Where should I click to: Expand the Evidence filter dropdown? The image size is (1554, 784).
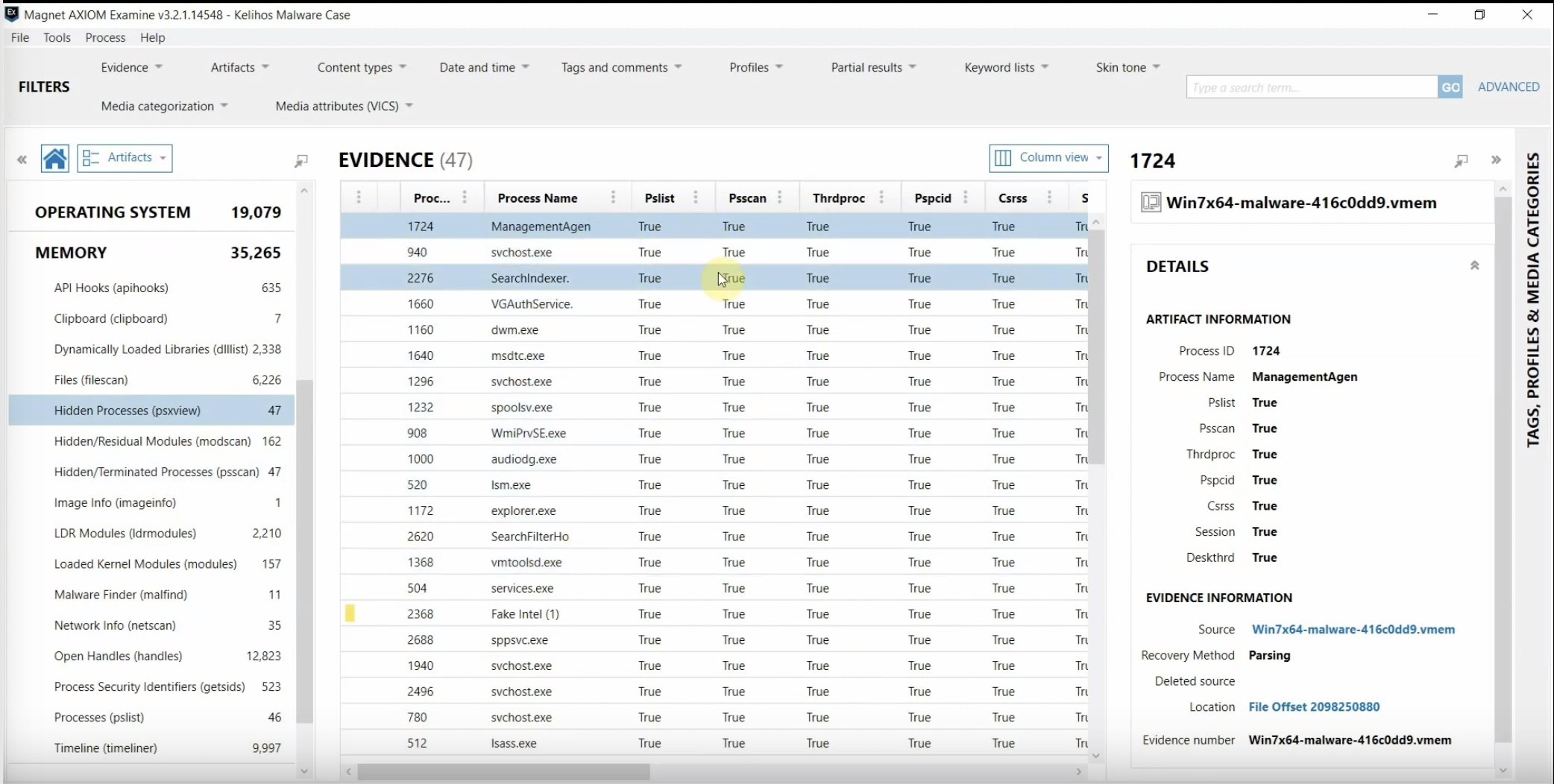[131, 67]
